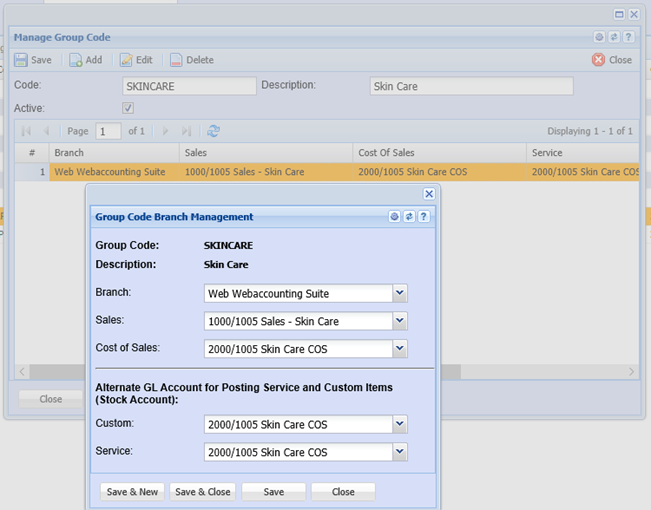Click the Save icon in Manage Group Code toolbar
The width and height of the screenshot is (651, 510).
tap(21, 60)
